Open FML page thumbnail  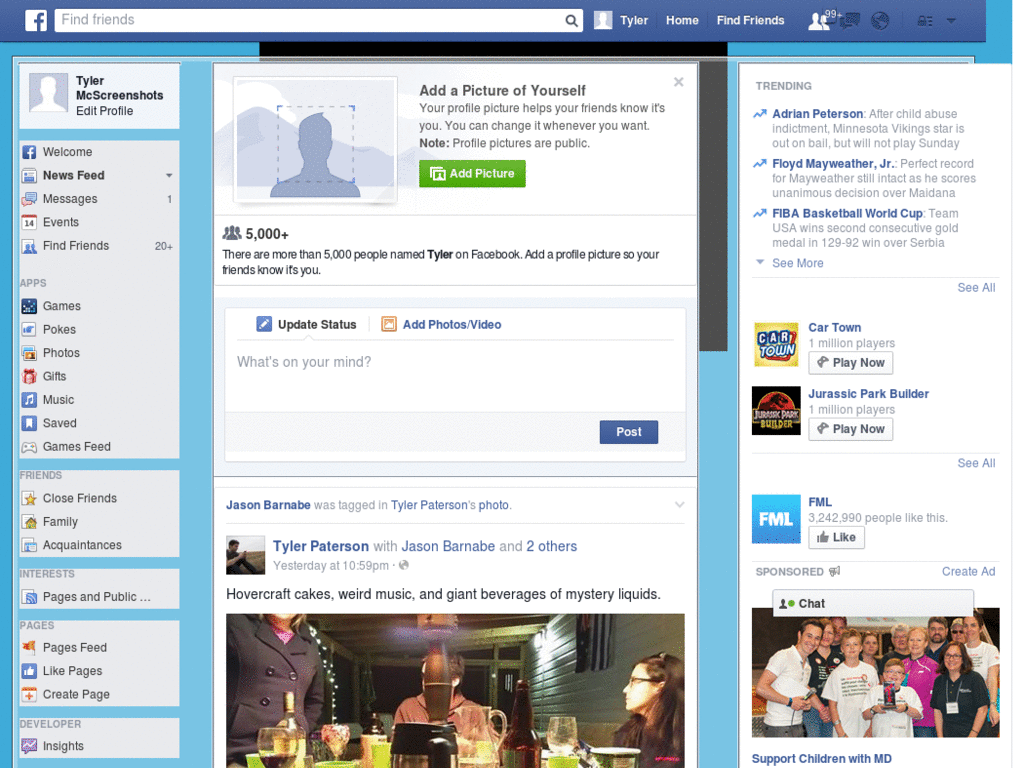coord(776,519)
